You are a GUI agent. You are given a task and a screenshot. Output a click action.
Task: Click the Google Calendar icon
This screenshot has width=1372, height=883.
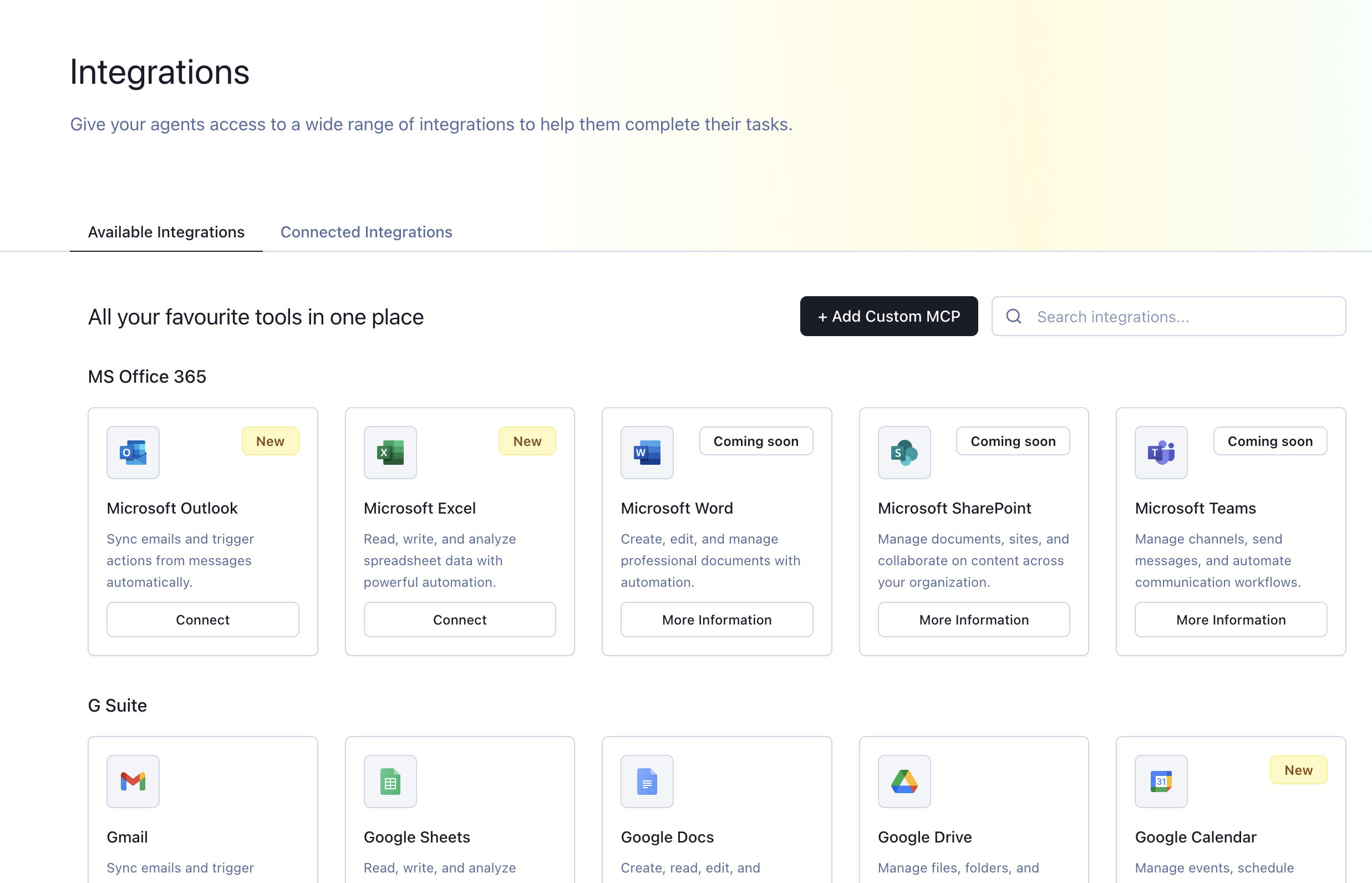pyautogui.click(x=1161, y=781)
